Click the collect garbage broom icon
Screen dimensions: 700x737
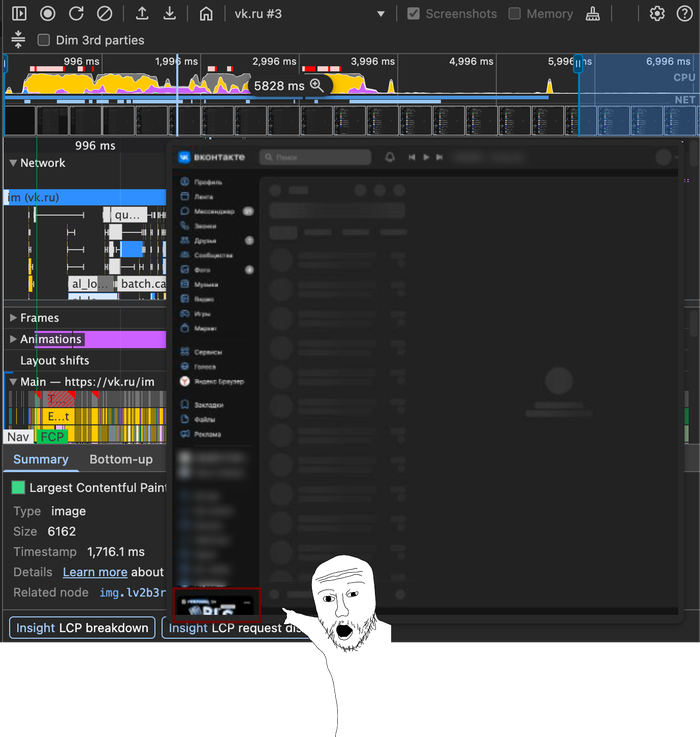tap(593, 14)
